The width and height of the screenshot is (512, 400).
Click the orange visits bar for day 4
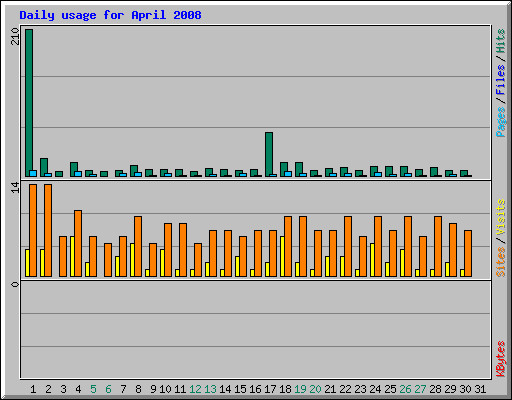coord(78,243)
